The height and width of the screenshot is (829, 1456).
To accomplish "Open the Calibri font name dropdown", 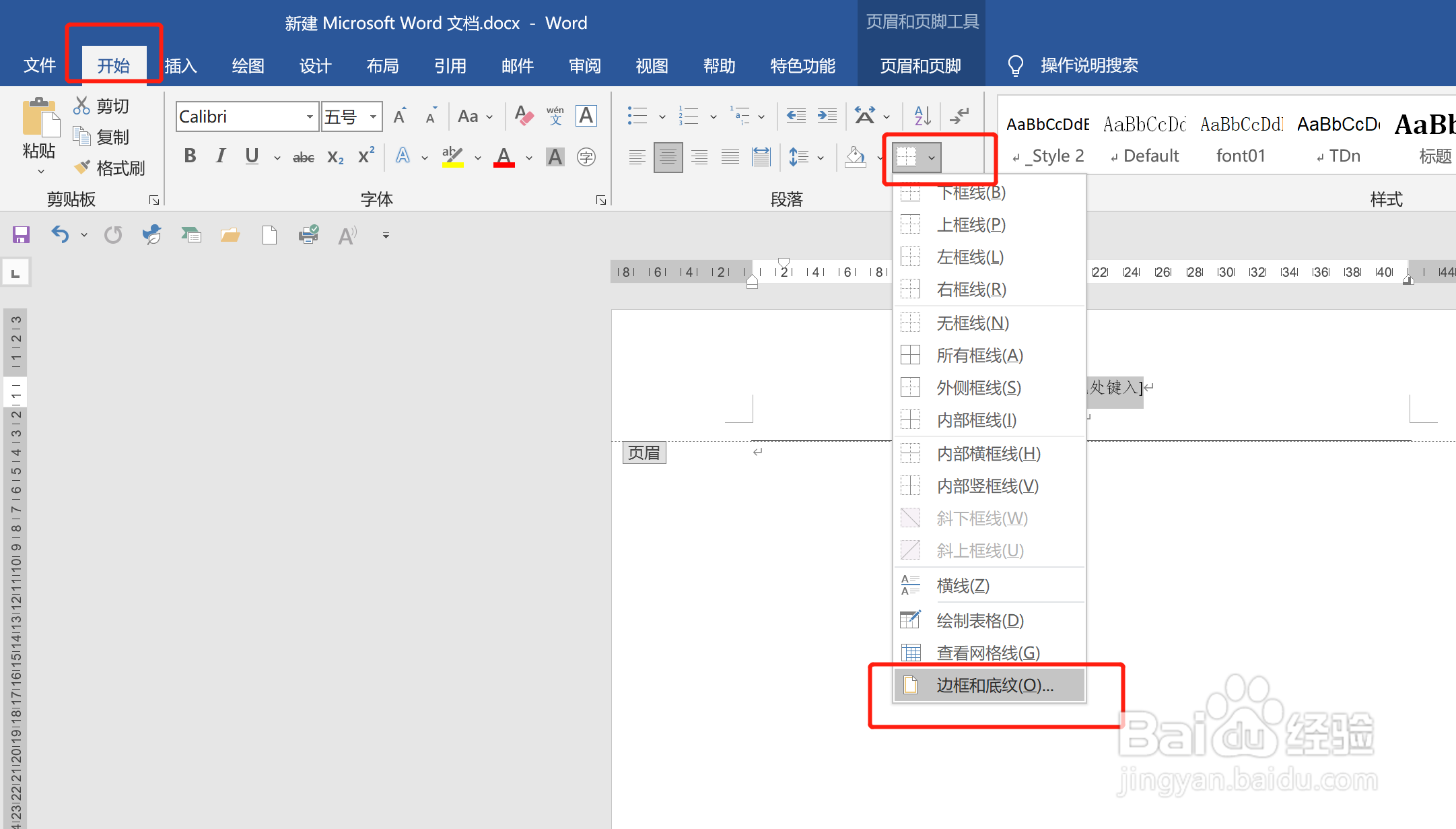I will 309,117.
